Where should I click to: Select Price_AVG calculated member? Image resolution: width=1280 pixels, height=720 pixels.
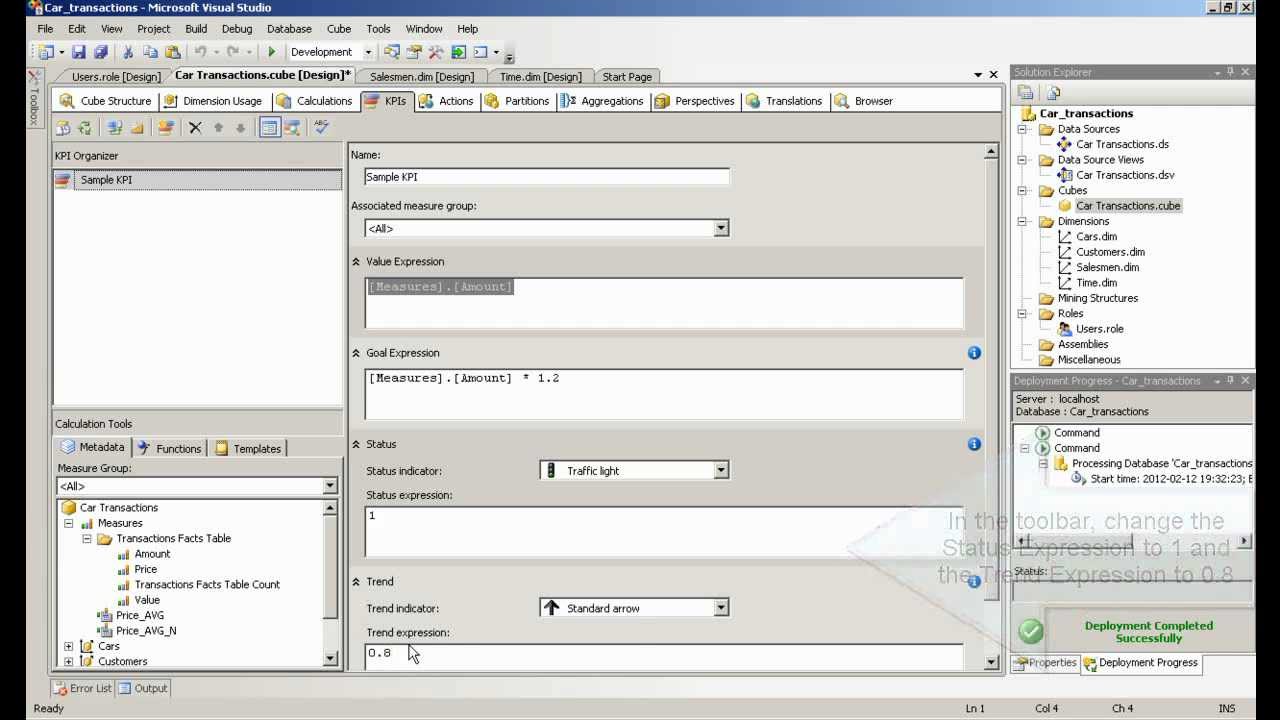click(139, 616)
